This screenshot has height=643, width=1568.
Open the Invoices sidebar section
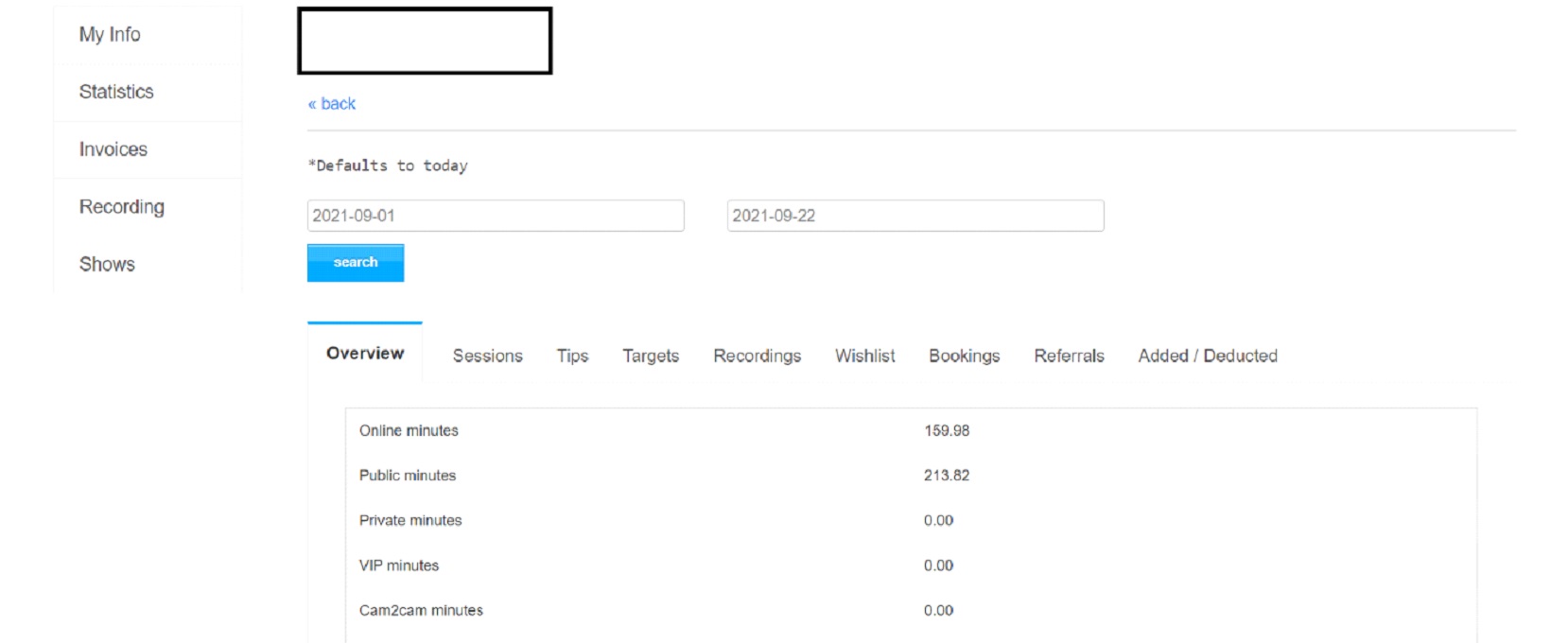(x=113, y=149)
